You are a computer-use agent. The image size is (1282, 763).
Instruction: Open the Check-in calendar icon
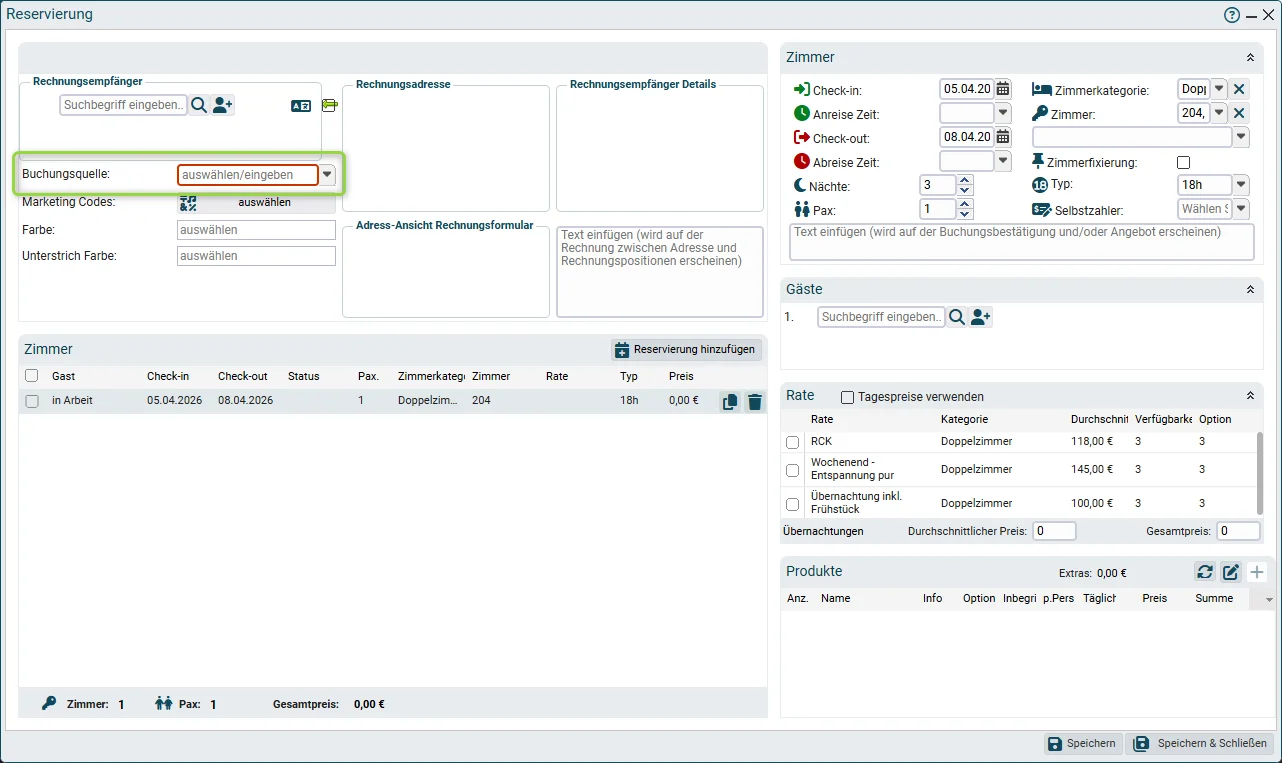[x=1003, y=89]
